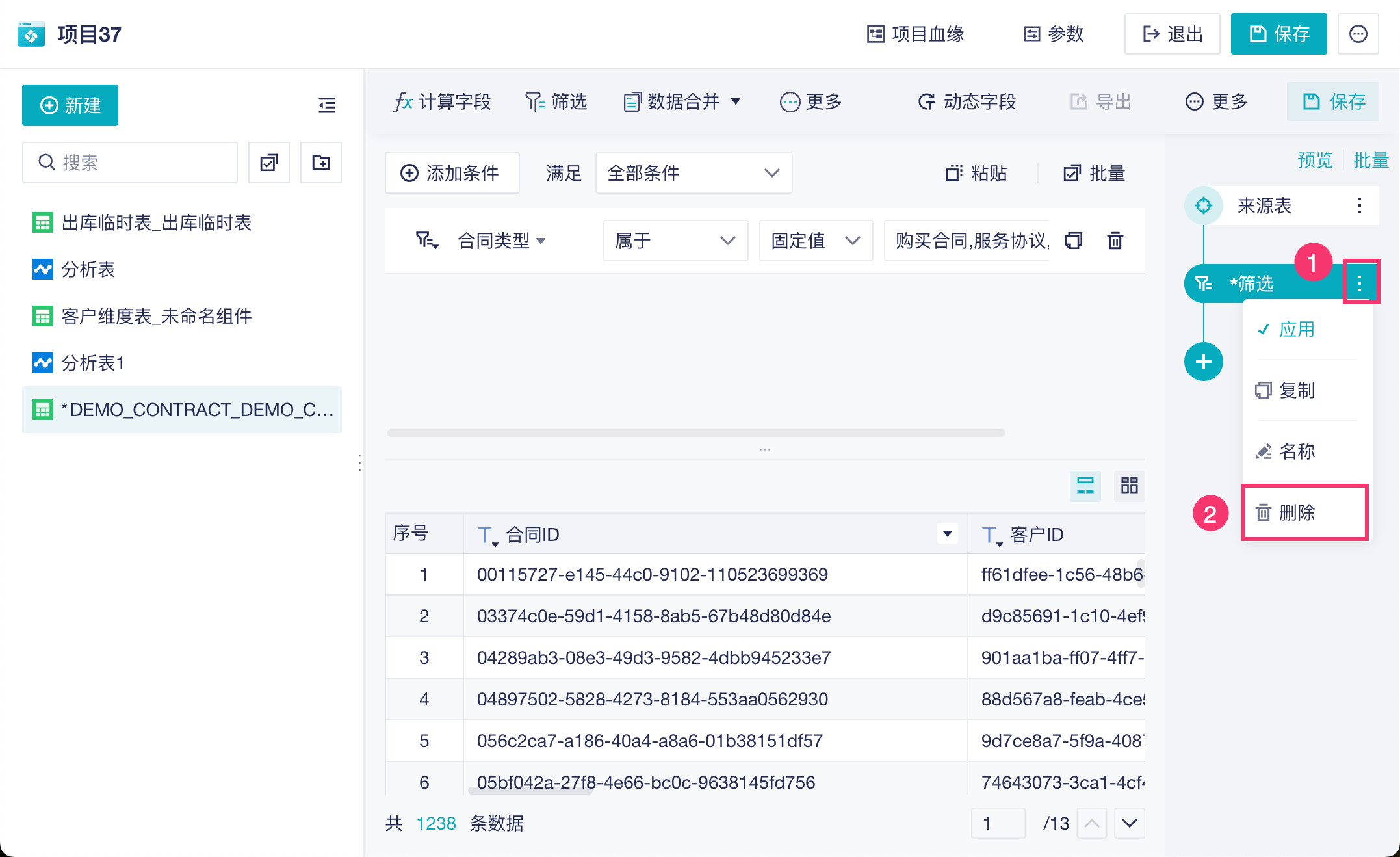Screen dimensions: 1400x857
Task: Choose 删除 from the context menu
Action: point(1297,513)
